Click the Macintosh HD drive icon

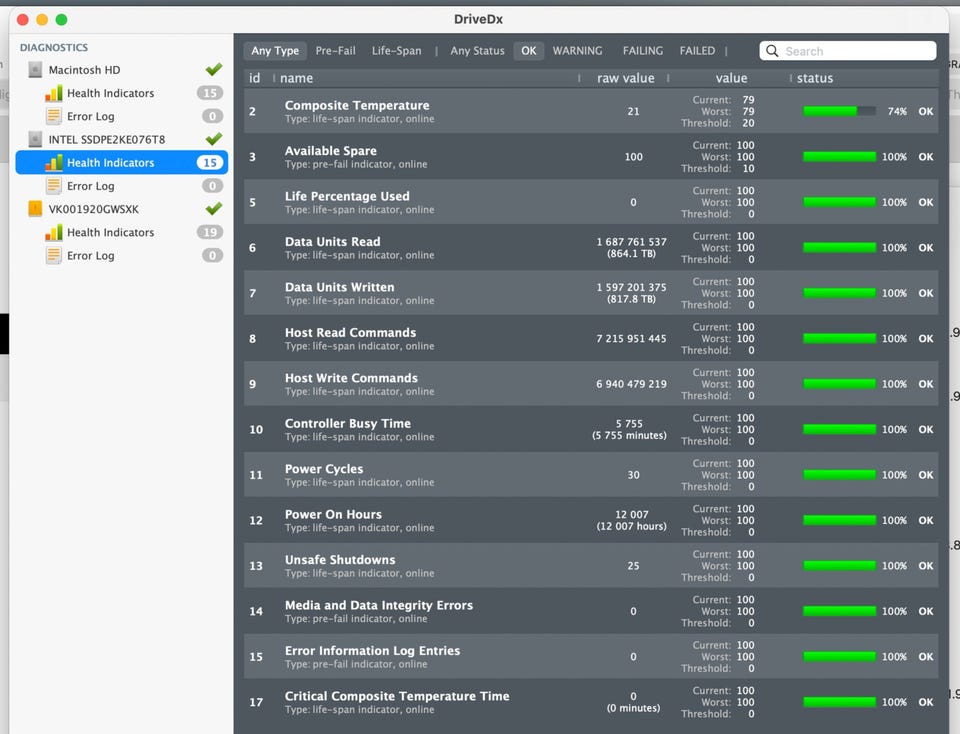[36, 70]
